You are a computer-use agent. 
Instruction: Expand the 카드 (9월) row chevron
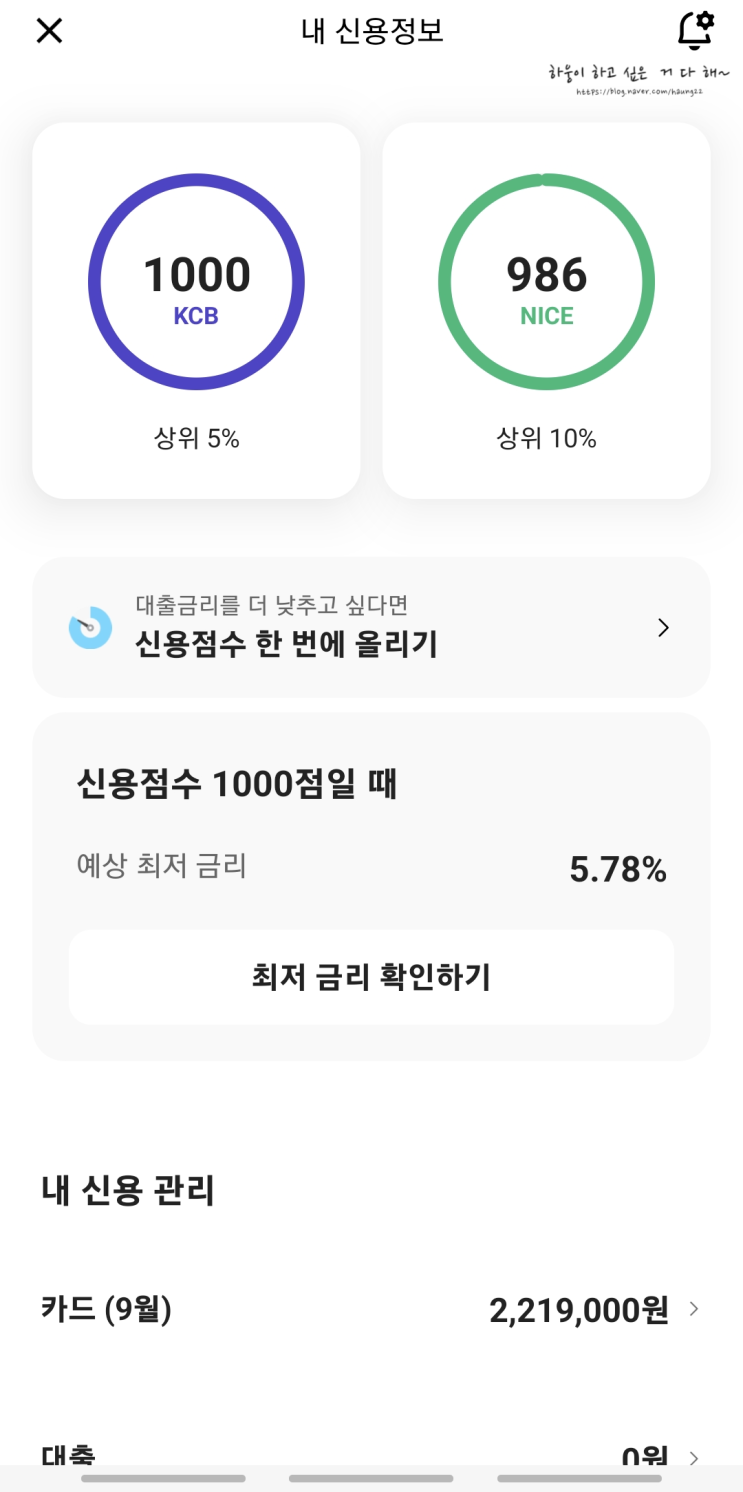(694, 1309)
